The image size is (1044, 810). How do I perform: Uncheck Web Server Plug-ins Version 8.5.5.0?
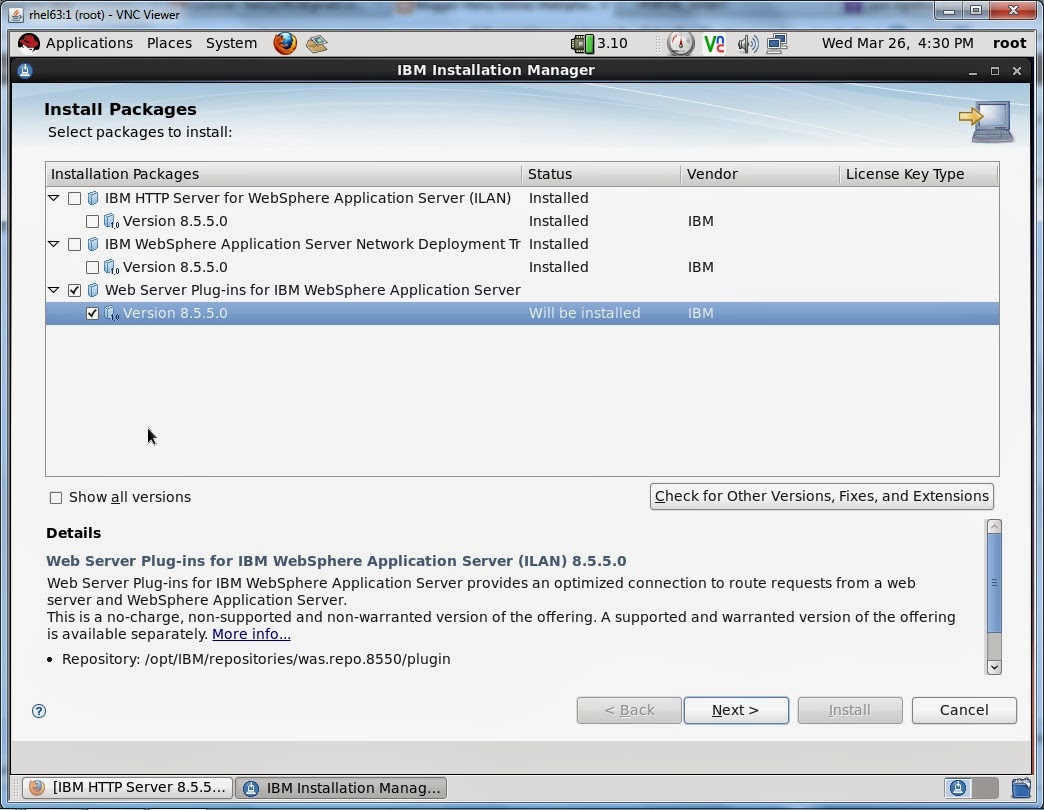(92, 313)
